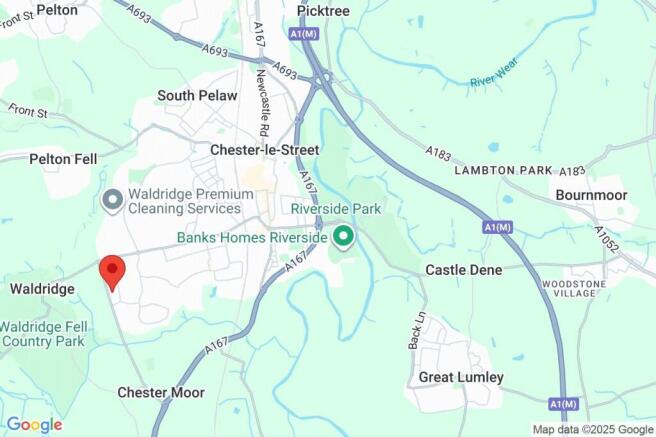Click the A1(M) shield near Picktree
Viewport: 656px width, 437px height.
(x=304, y=34)
